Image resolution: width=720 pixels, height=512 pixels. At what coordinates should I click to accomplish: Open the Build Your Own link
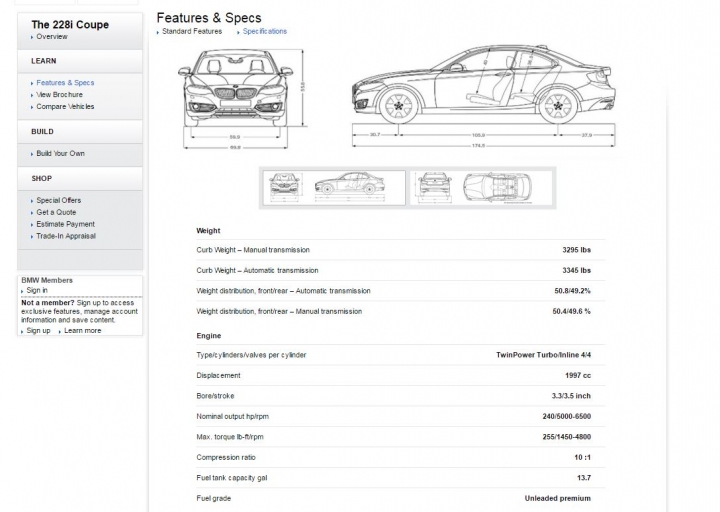(x=60, y=153)
